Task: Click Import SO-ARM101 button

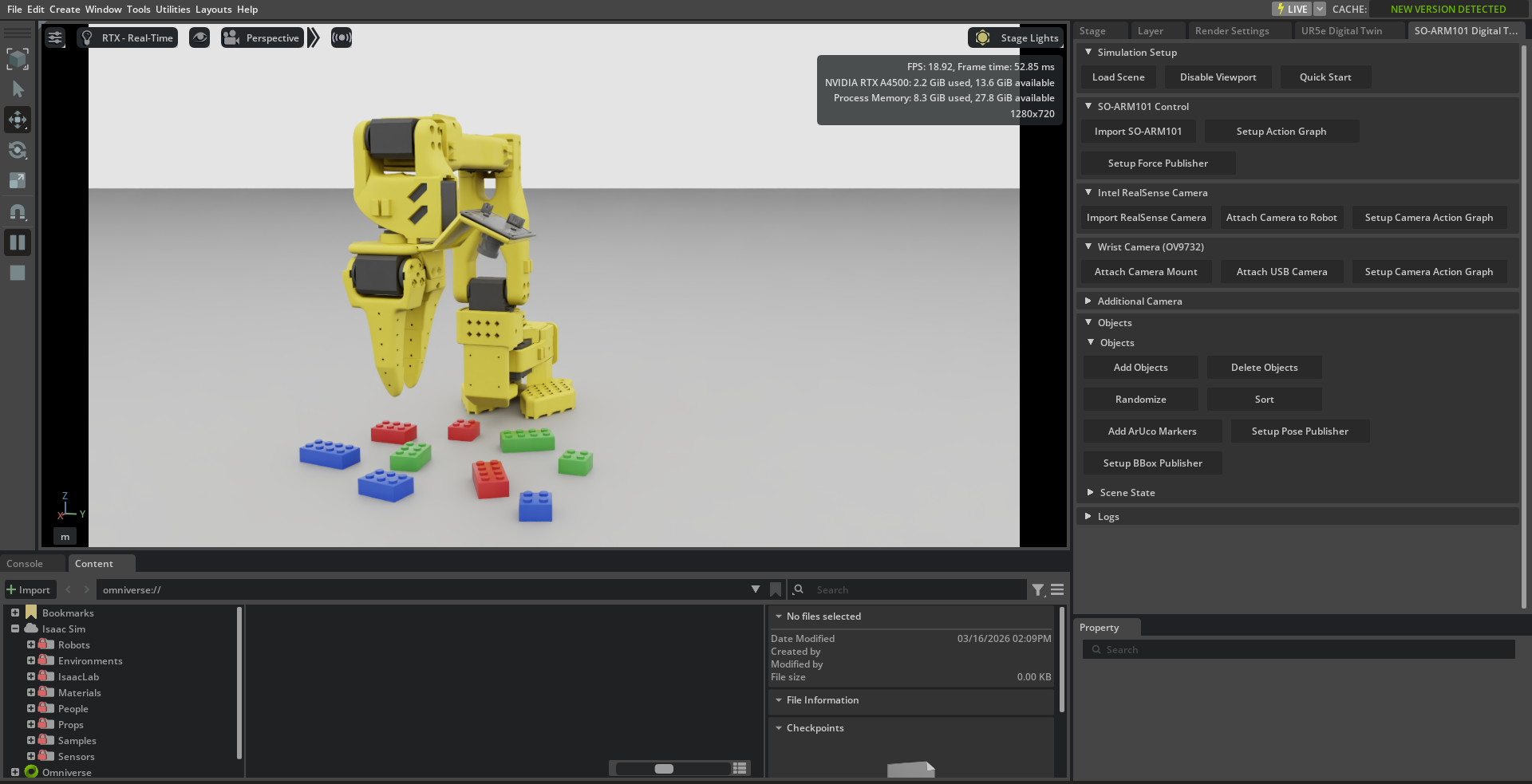Action: (x=1138, y=132)
